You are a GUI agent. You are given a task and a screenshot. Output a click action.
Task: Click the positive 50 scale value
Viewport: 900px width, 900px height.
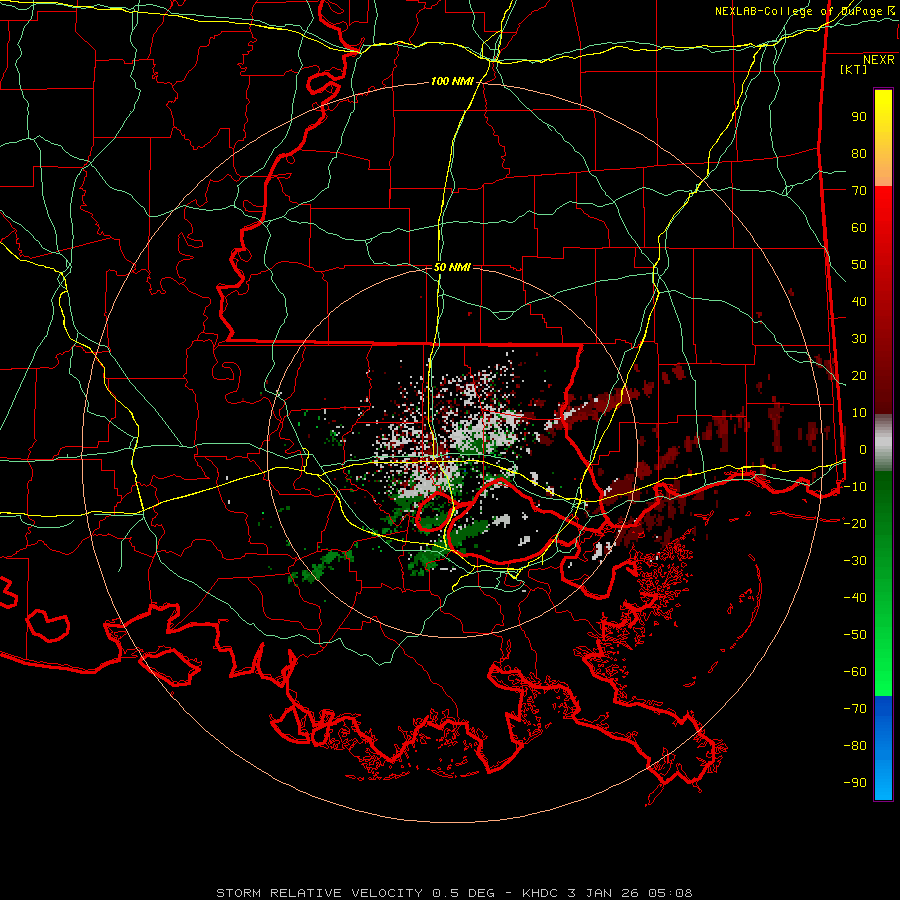859,265
